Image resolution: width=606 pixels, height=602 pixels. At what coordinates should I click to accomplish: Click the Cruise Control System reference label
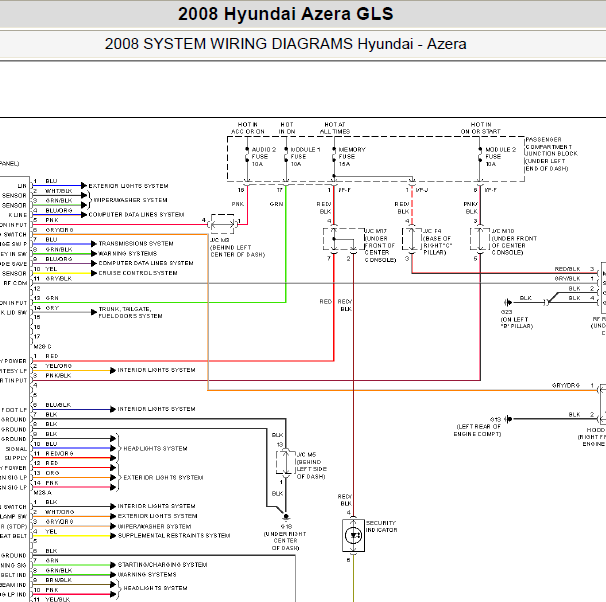pyautogui.click(x=138, y=273)
